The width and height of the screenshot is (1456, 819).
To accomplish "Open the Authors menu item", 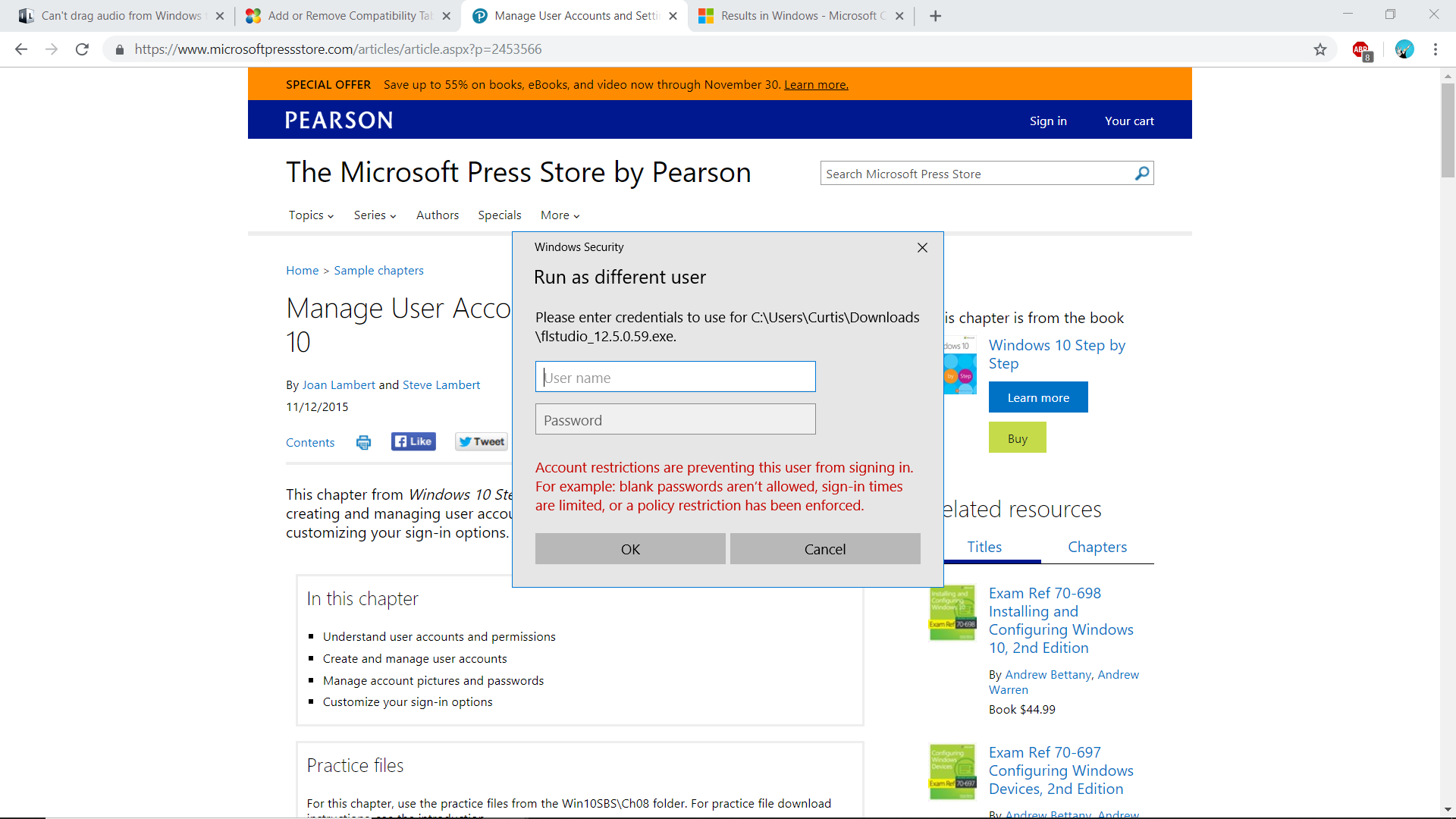I will (438, 215).
